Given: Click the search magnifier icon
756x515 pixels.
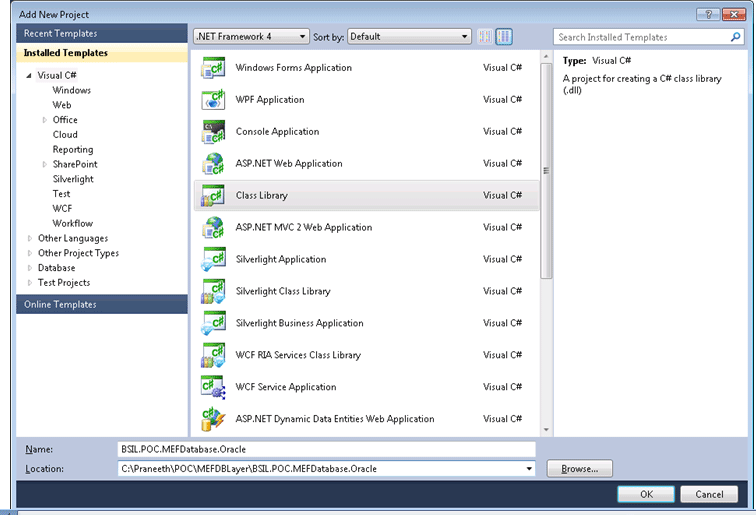Looking at the screenshot, I should pyautogui.click(x=735, y=37).
